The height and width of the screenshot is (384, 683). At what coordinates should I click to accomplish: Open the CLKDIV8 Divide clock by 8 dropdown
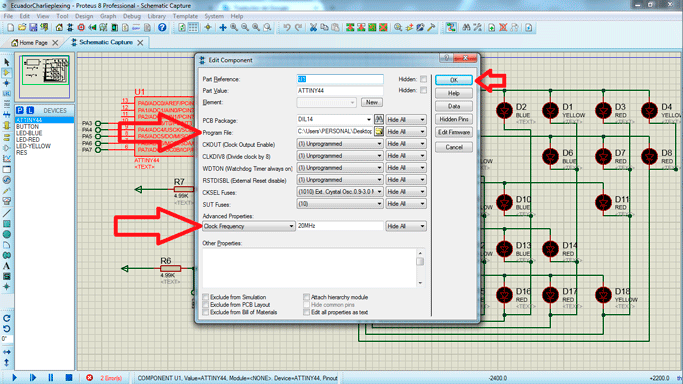[340, 155]
